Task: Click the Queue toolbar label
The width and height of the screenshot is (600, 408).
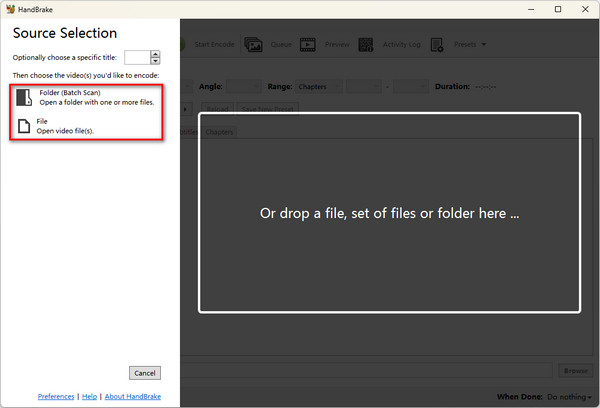Action: click(281, 44)
